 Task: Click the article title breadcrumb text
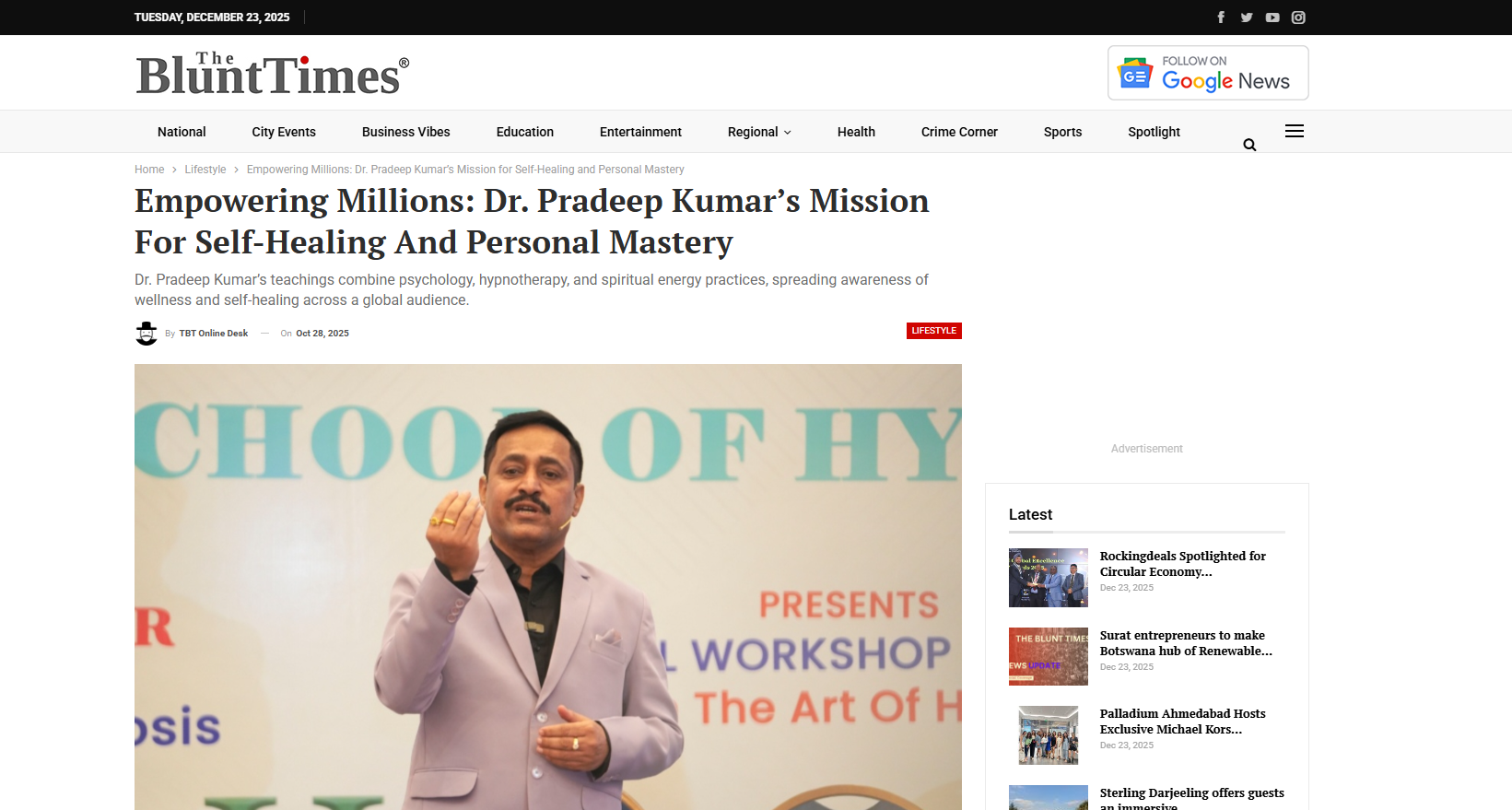click(465, 170)
